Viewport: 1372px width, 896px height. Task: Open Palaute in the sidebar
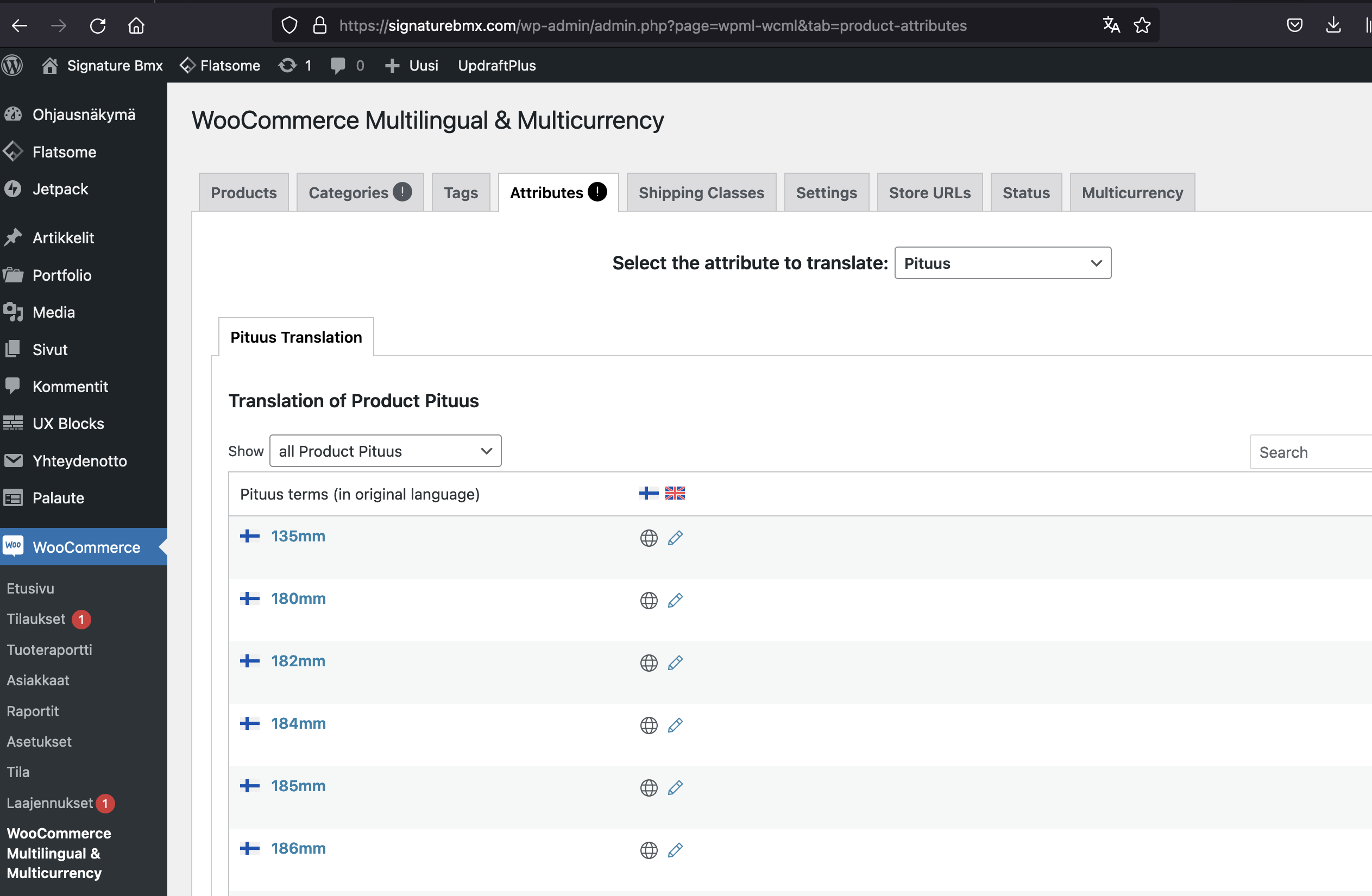(84, 498)
